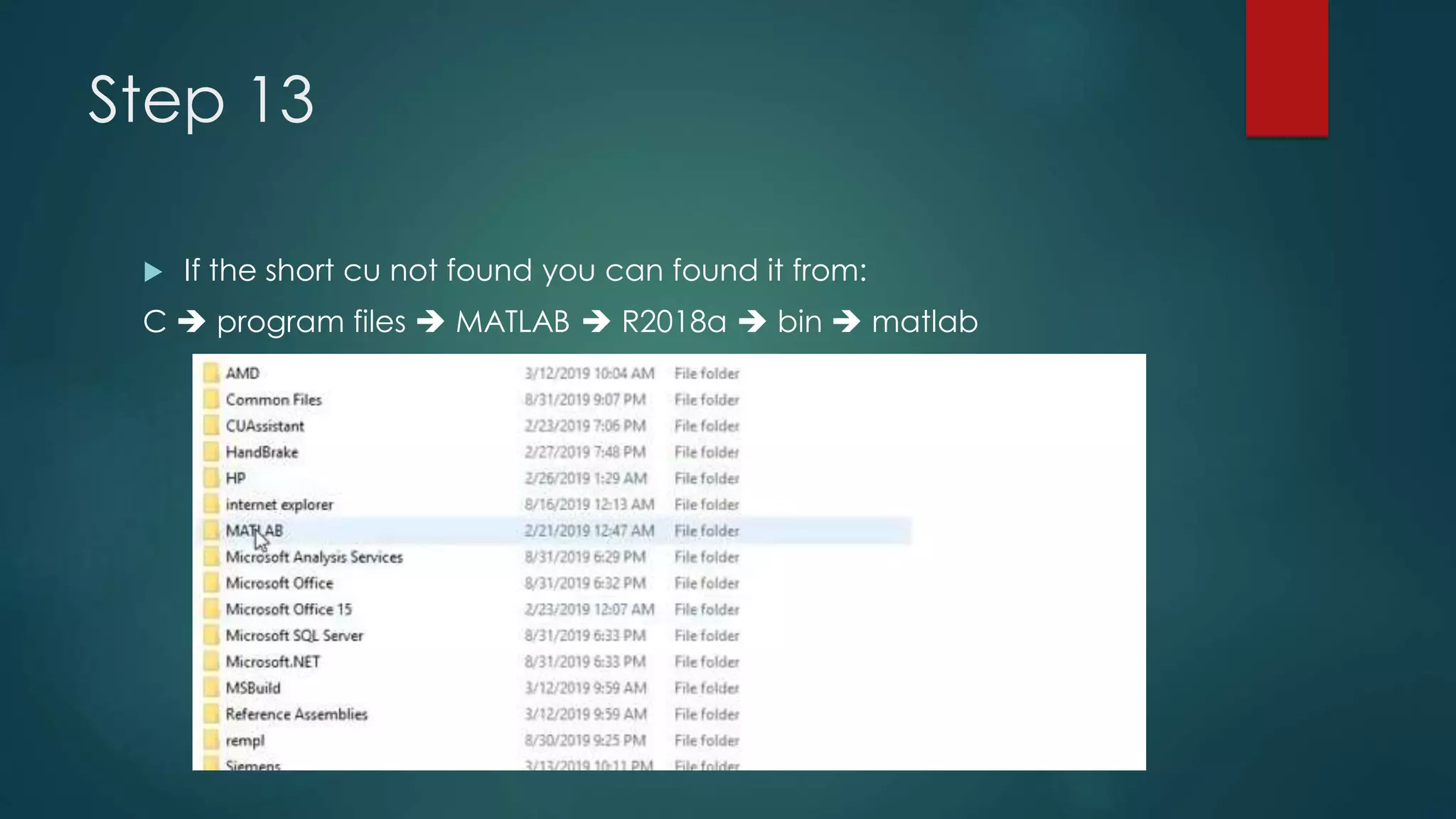Image resolution: width=1456 pixels, height=819 pixels.
Task: Click the MSBuild folder icon
Action: (x=211, y=688)
